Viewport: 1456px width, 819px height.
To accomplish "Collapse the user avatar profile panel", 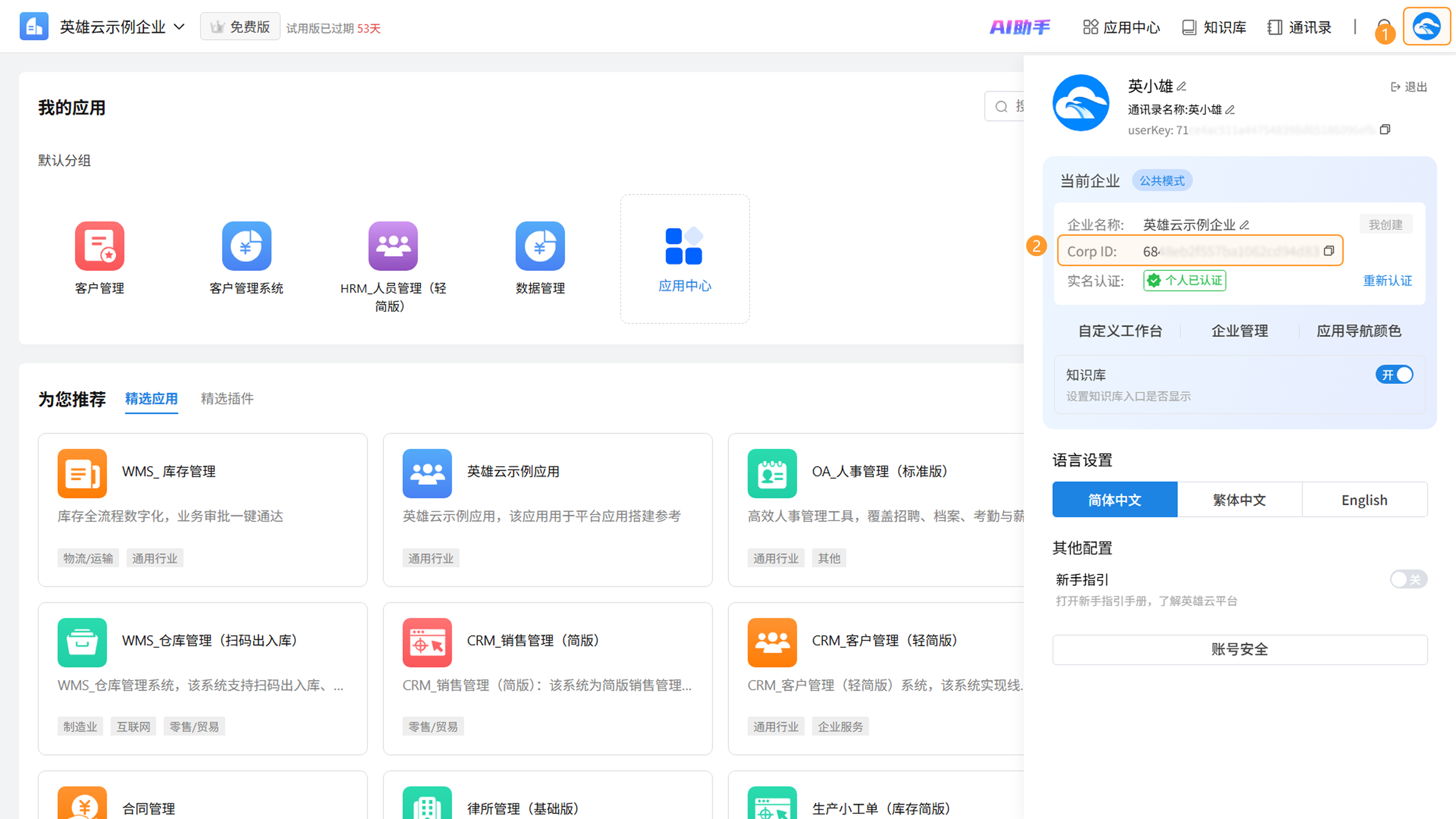I will (x=1426, y=26).
